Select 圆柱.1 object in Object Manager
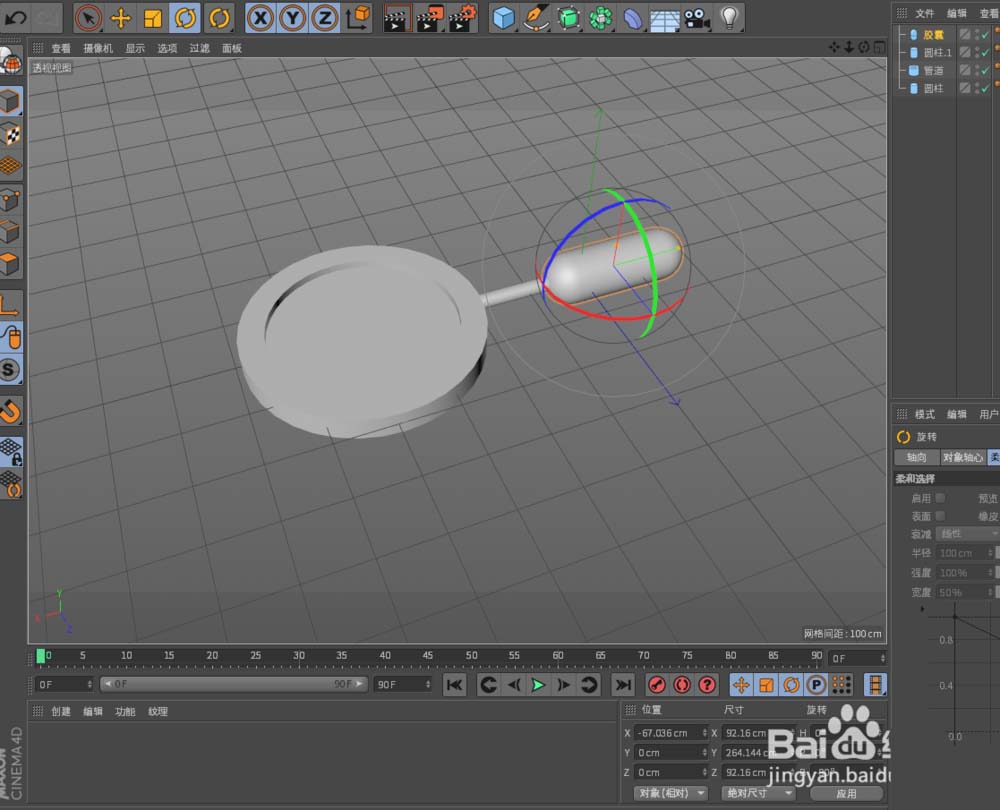The width and height of the screenshot is (1000, 810). pyautogui.click(x=938, y=52)
